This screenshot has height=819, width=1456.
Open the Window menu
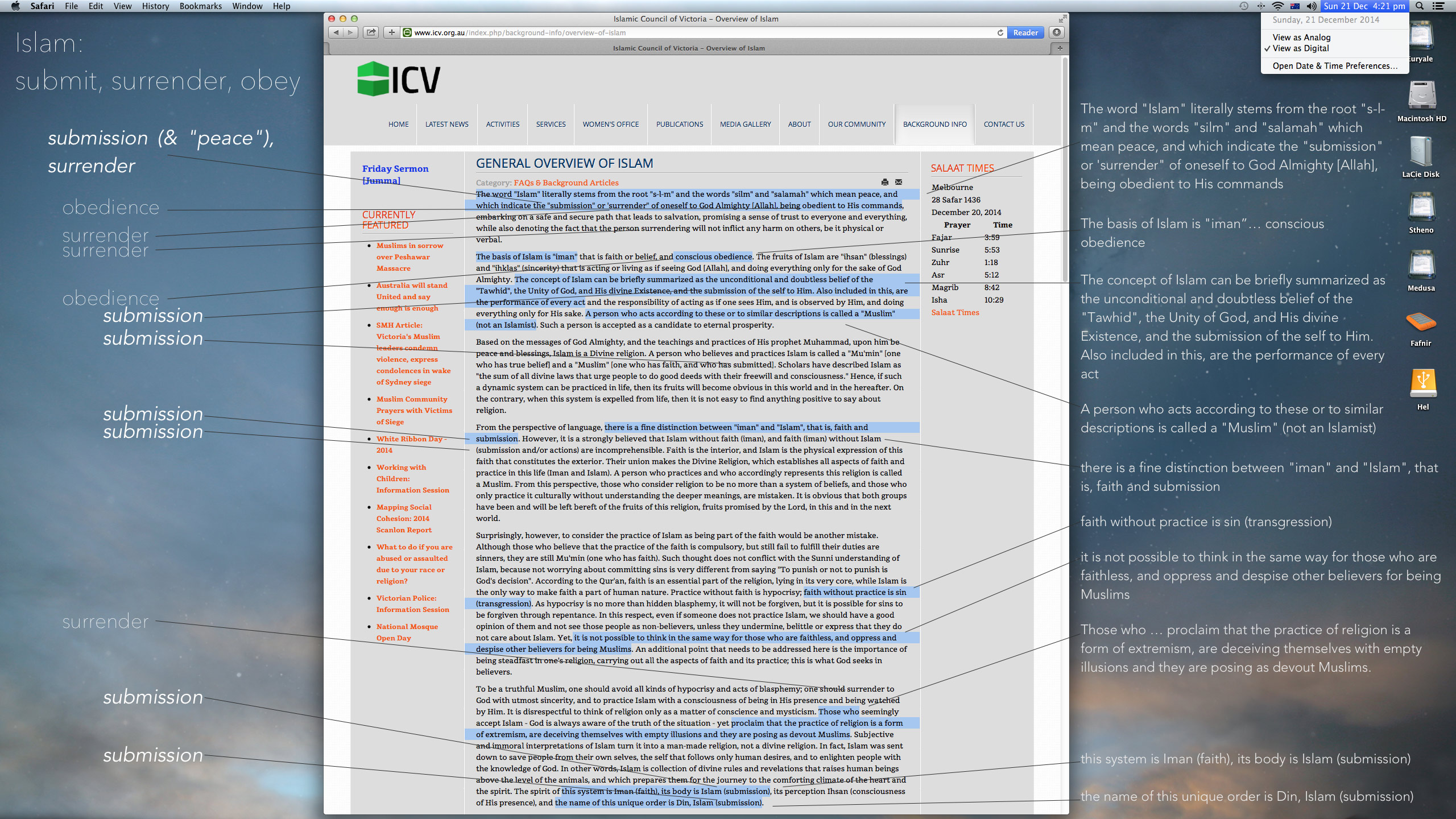247,6
